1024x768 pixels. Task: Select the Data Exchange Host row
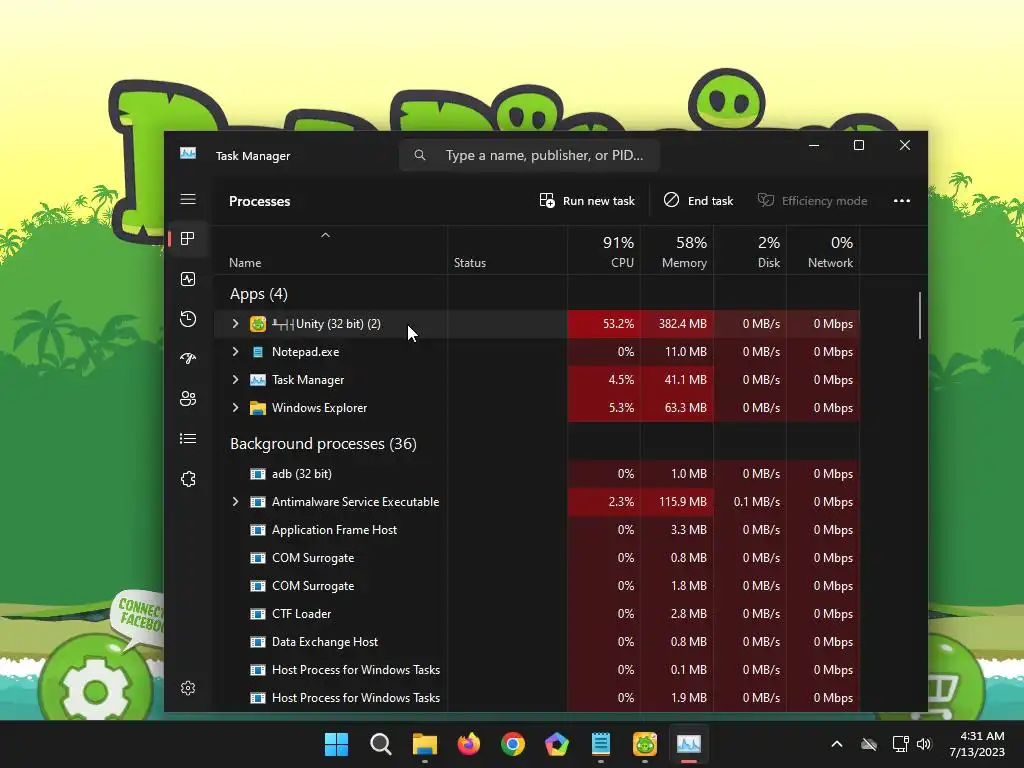tap(536, 642)
